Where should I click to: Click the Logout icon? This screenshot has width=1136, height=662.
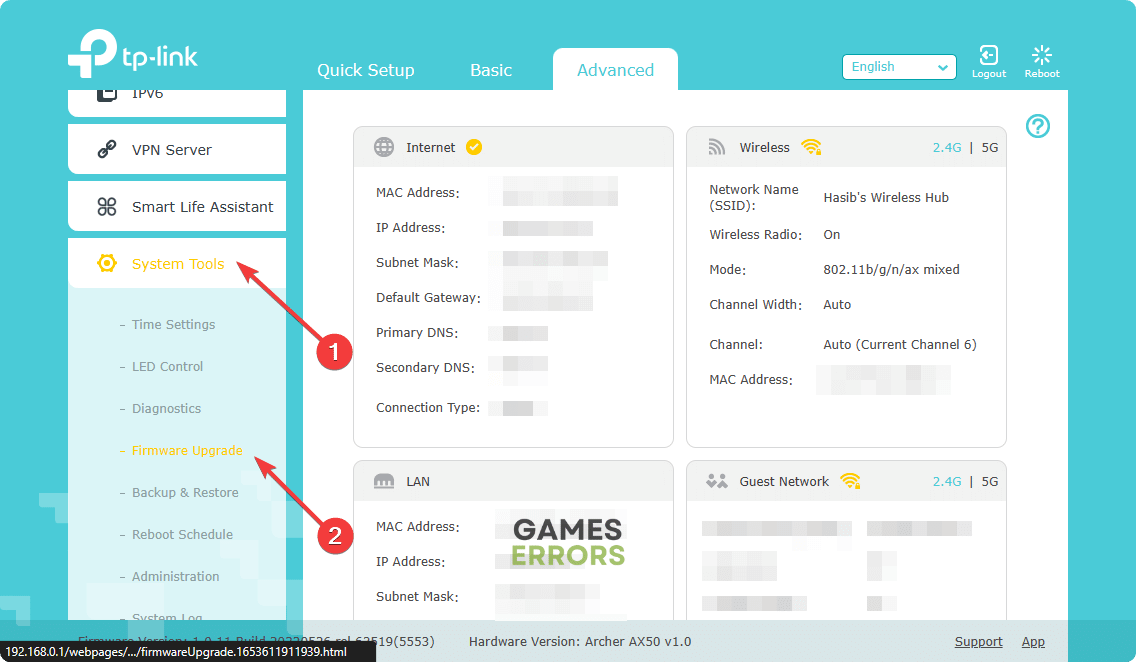988,55
